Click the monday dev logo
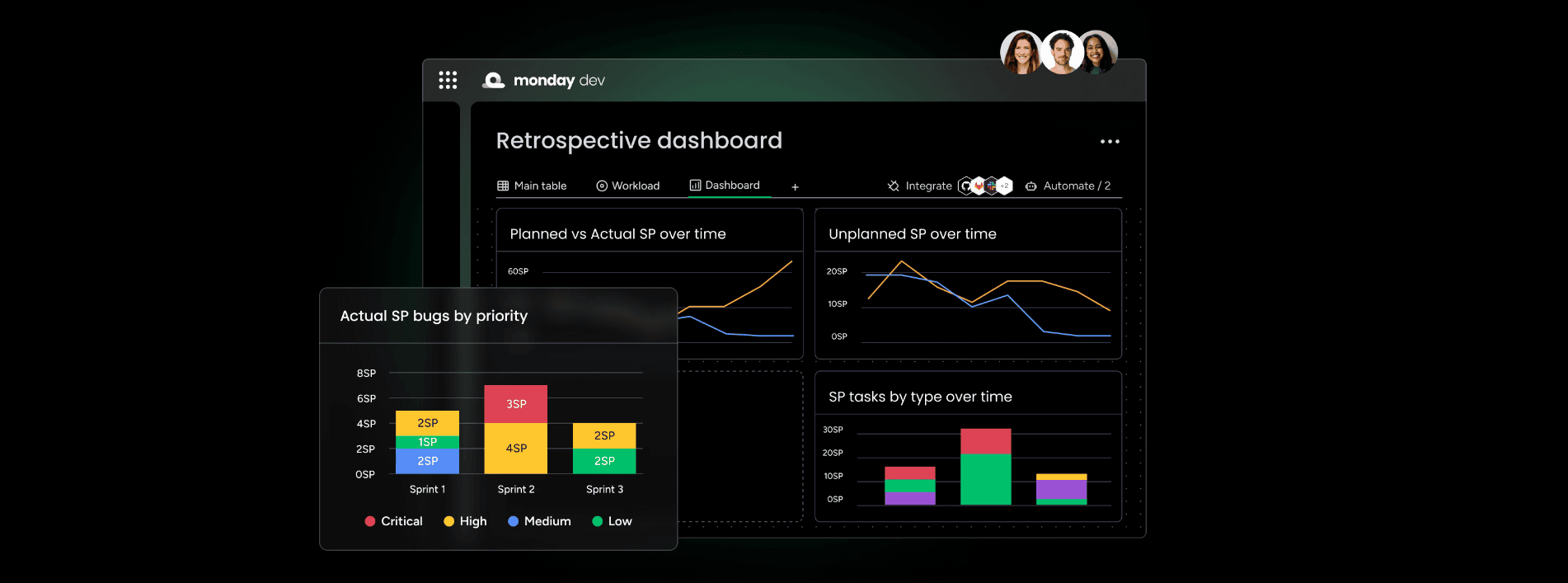 (x=543, y=80)
